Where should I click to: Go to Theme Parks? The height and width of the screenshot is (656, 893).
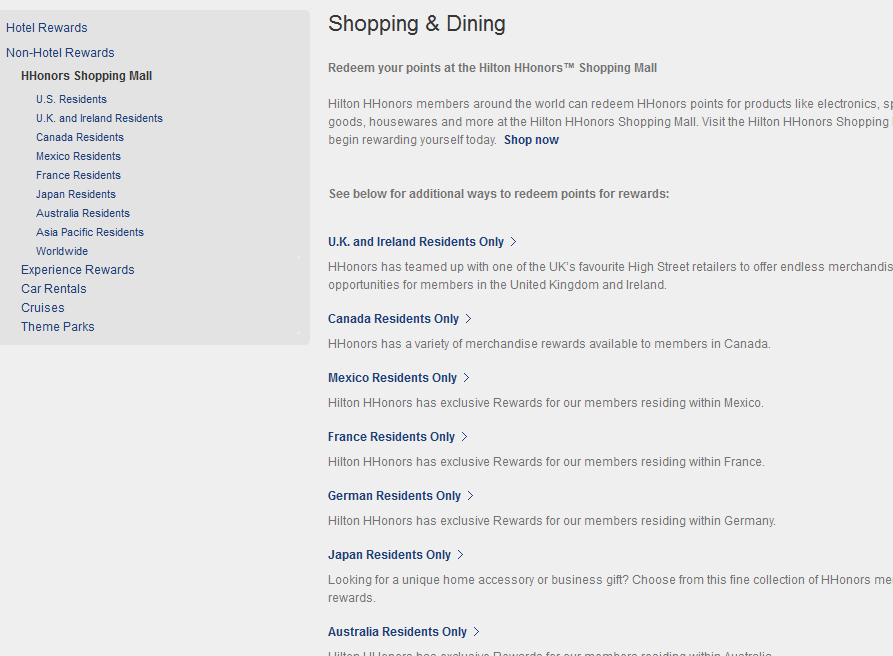tap(58, 327)
